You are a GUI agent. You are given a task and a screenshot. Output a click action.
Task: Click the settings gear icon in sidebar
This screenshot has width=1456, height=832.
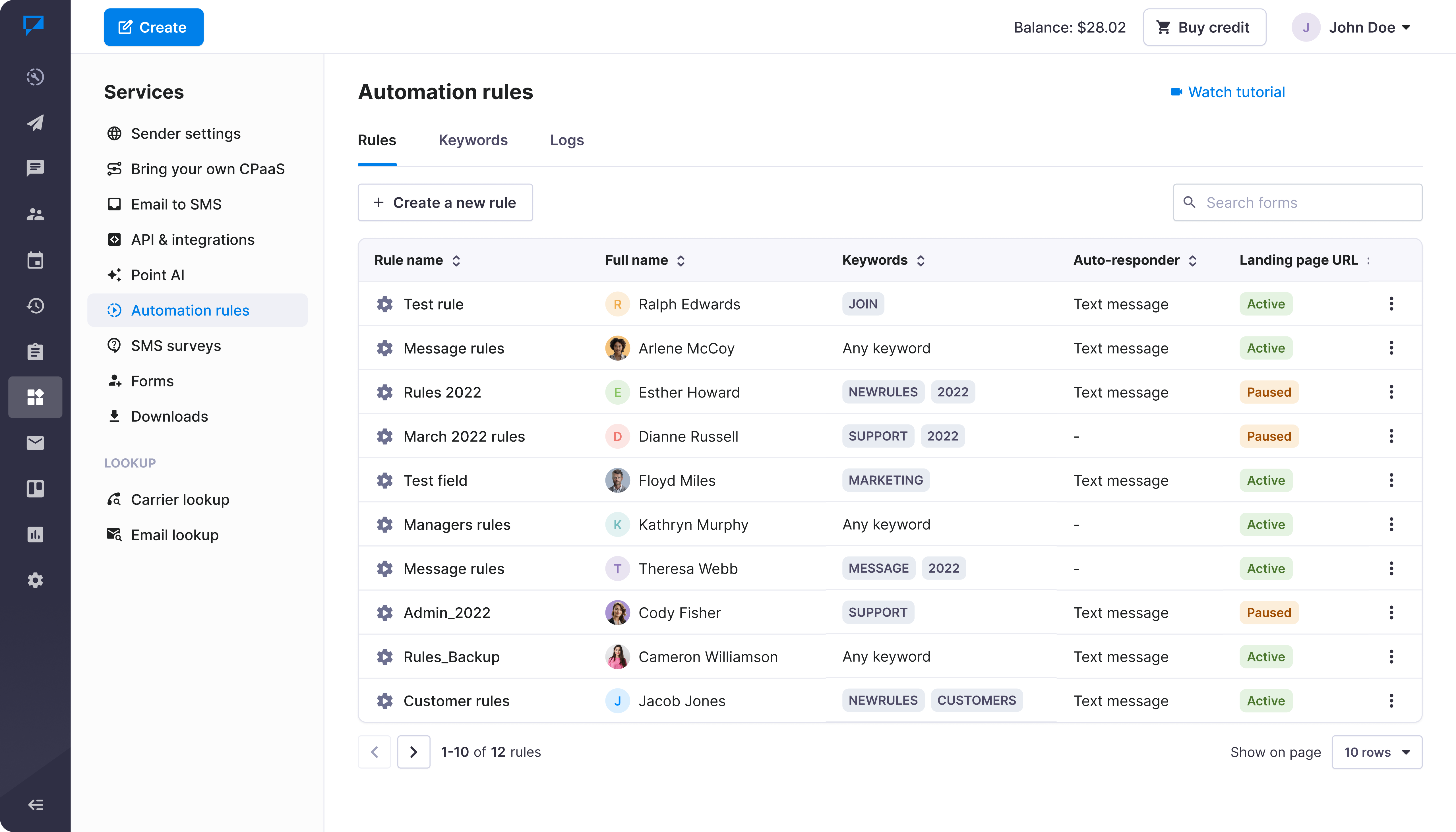click(36, 580)
